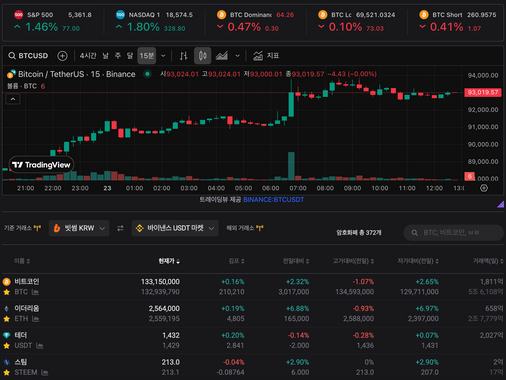Screen dimensions: 506x380
Task: Toggle the ETH favorite star
Action: click(x=6, y=319)
